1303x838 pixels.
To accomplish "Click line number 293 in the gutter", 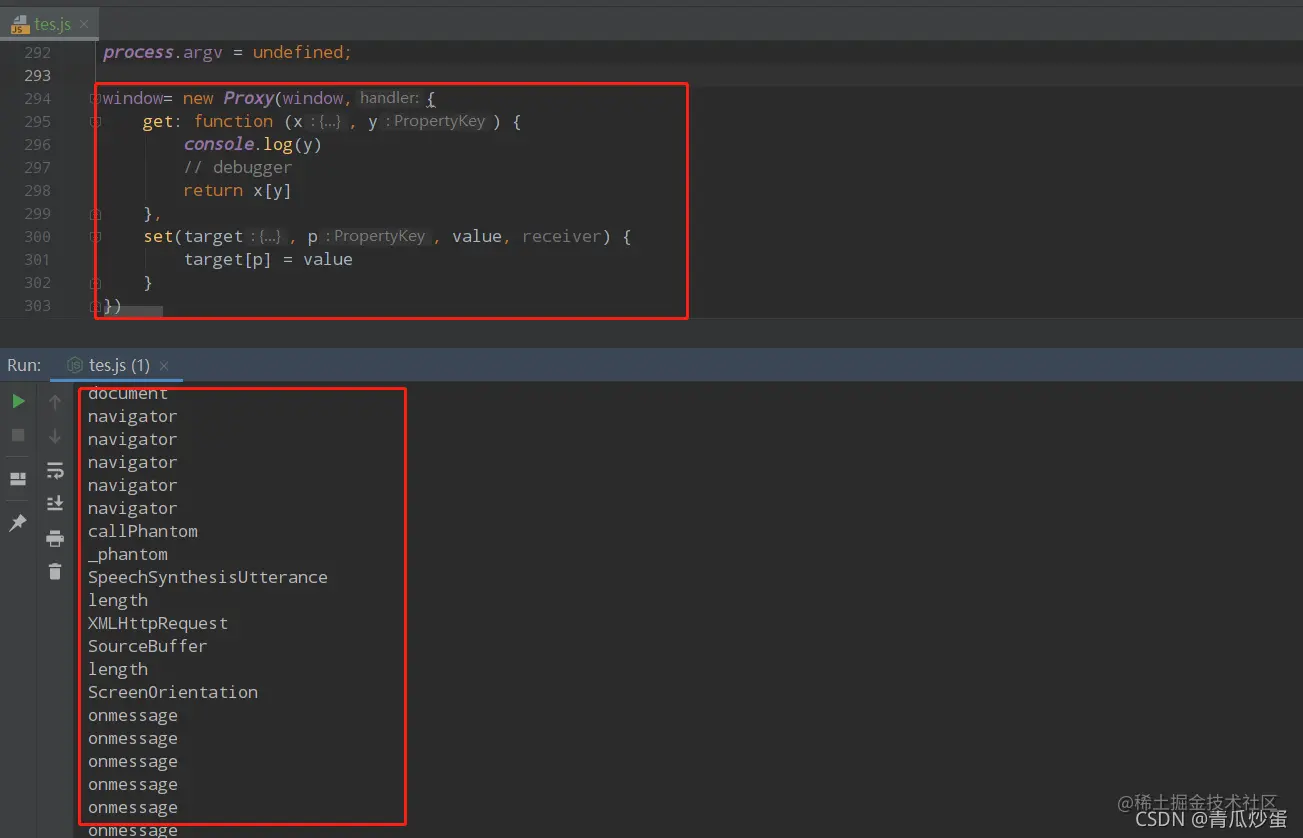I will (37, 75).
